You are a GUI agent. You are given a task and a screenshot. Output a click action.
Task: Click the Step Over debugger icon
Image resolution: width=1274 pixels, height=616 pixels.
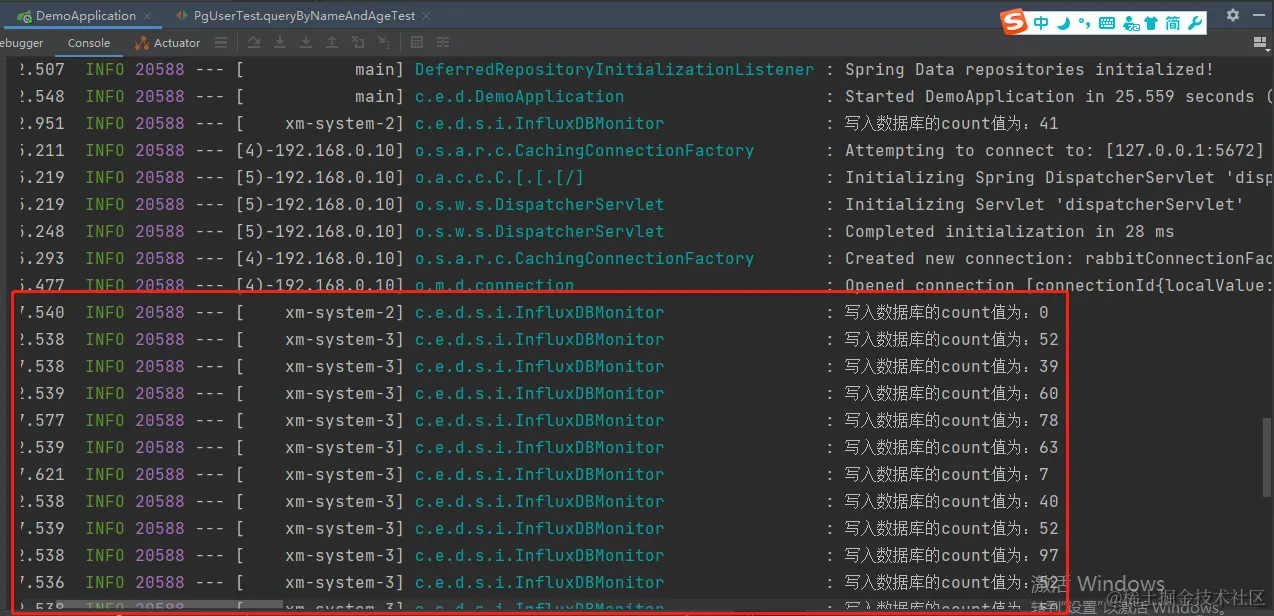(254, 43)
